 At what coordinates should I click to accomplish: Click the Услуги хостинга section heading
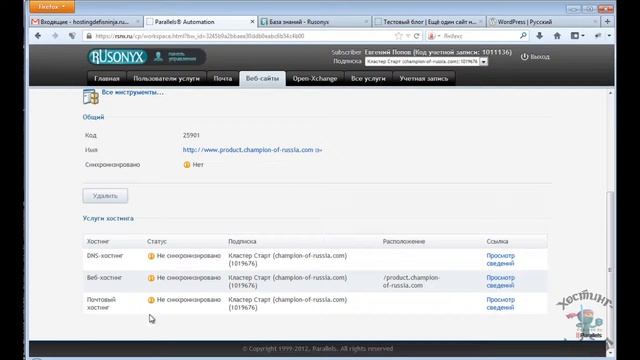(108, 218)
